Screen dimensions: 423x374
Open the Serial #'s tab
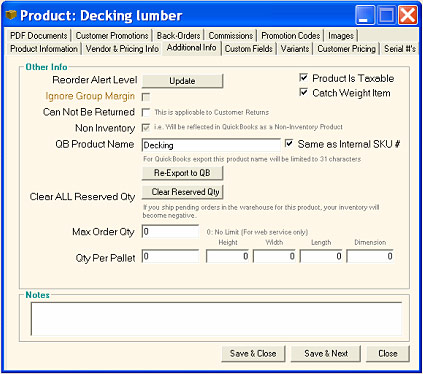coord(400,49)
